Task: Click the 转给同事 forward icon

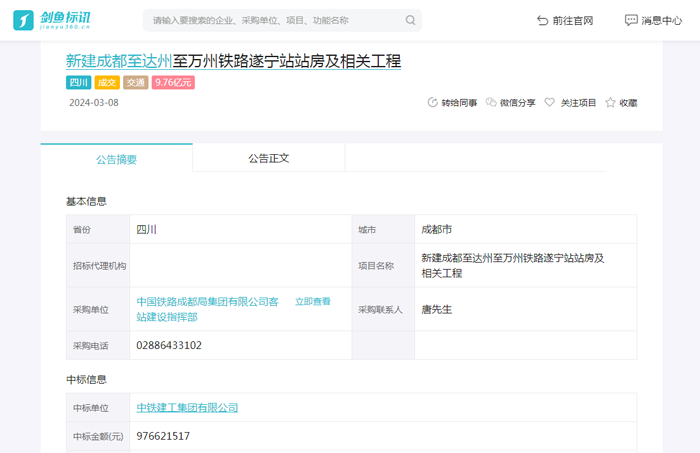Action: pyautogui.click(x=433, y=102)
